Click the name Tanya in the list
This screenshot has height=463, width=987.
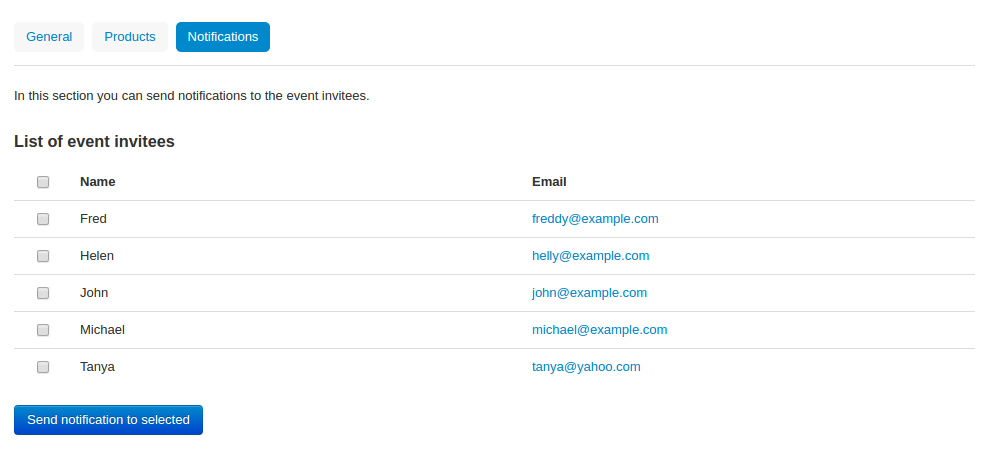(x=97, y=367)
